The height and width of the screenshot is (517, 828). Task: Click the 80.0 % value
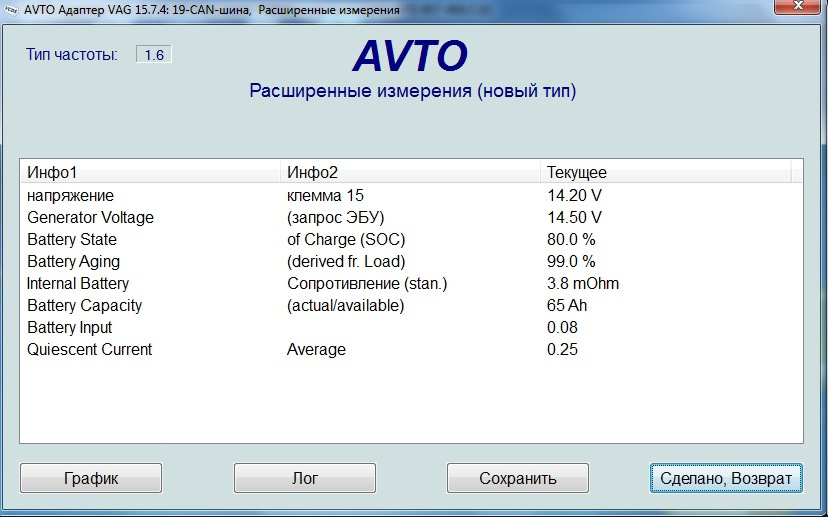[571, 240]
